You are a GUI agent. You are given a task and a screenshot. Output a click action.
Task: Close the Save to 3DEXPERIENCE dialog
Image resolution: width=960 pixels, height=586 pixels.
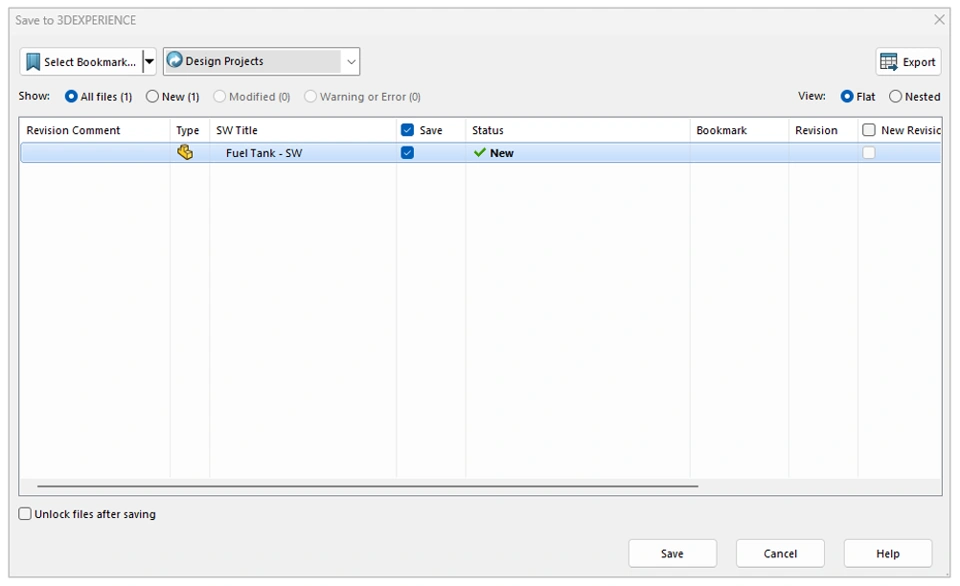tap(939, 20)
